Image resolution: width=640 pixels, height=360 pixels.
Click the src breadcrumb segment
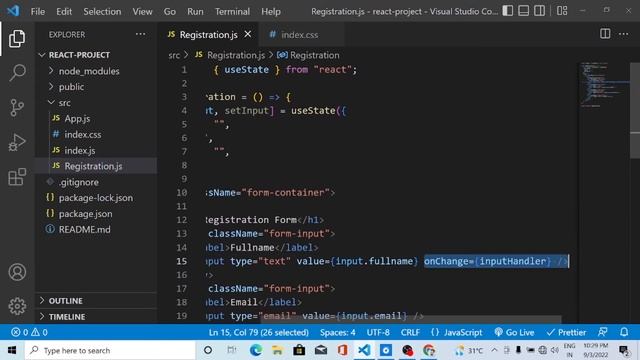tap(174, 55)
